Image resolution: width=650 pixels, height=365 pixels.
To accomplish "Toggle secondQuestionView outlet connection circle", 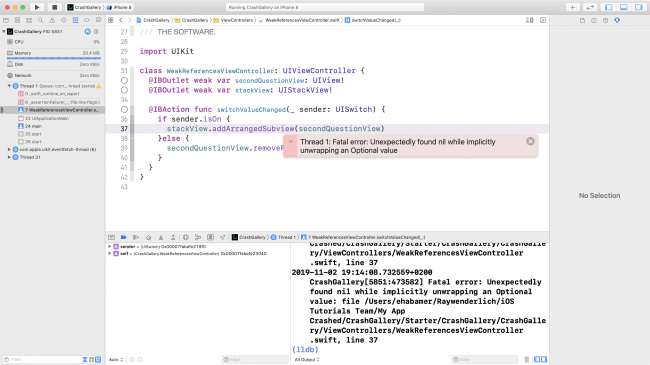I will click(x=124, y=80).
